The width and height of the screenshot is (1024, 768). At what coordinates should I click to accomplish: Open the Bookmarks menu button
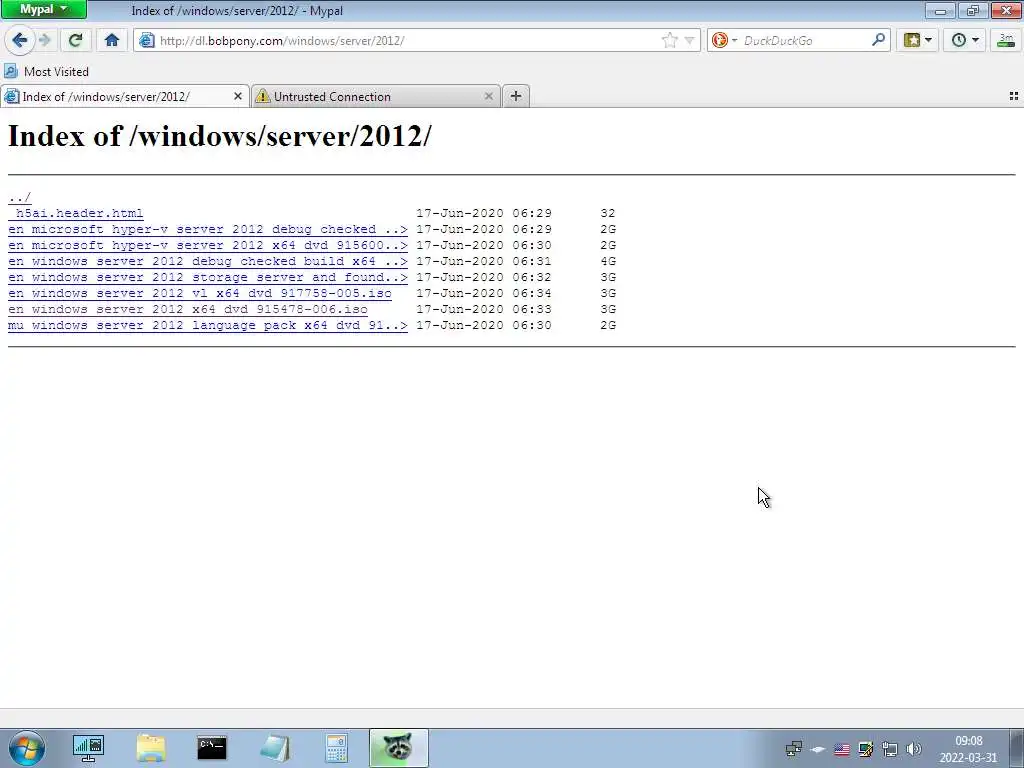tap(912, 40)
